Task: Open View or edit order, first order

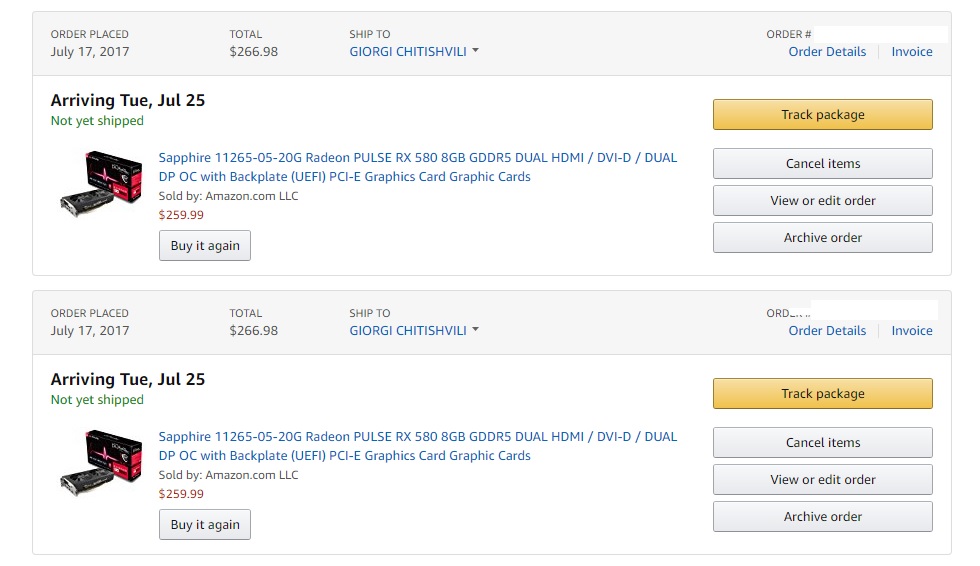Action: pos(822,201)
